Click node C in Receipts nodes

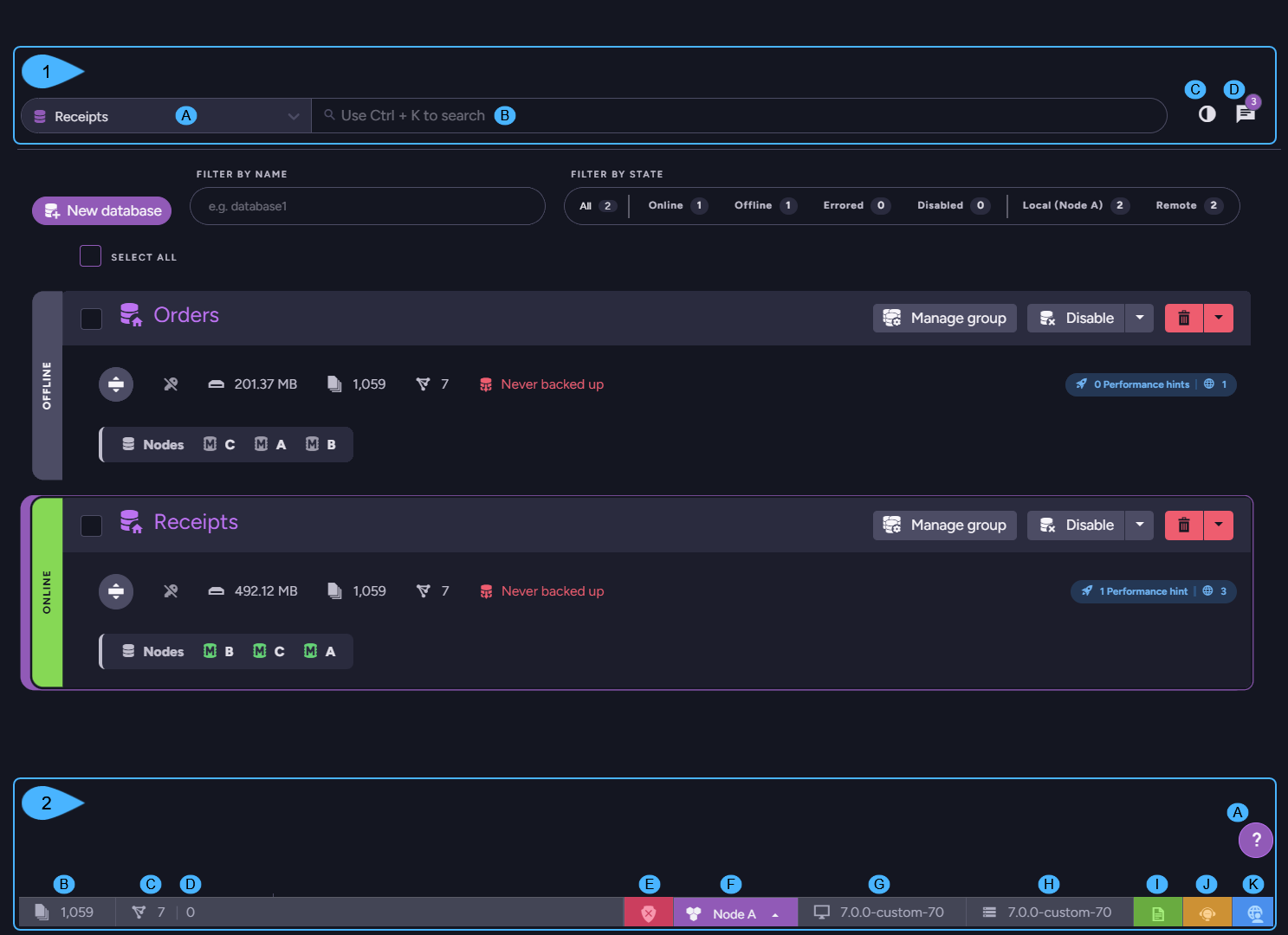[x=269, y=651]
